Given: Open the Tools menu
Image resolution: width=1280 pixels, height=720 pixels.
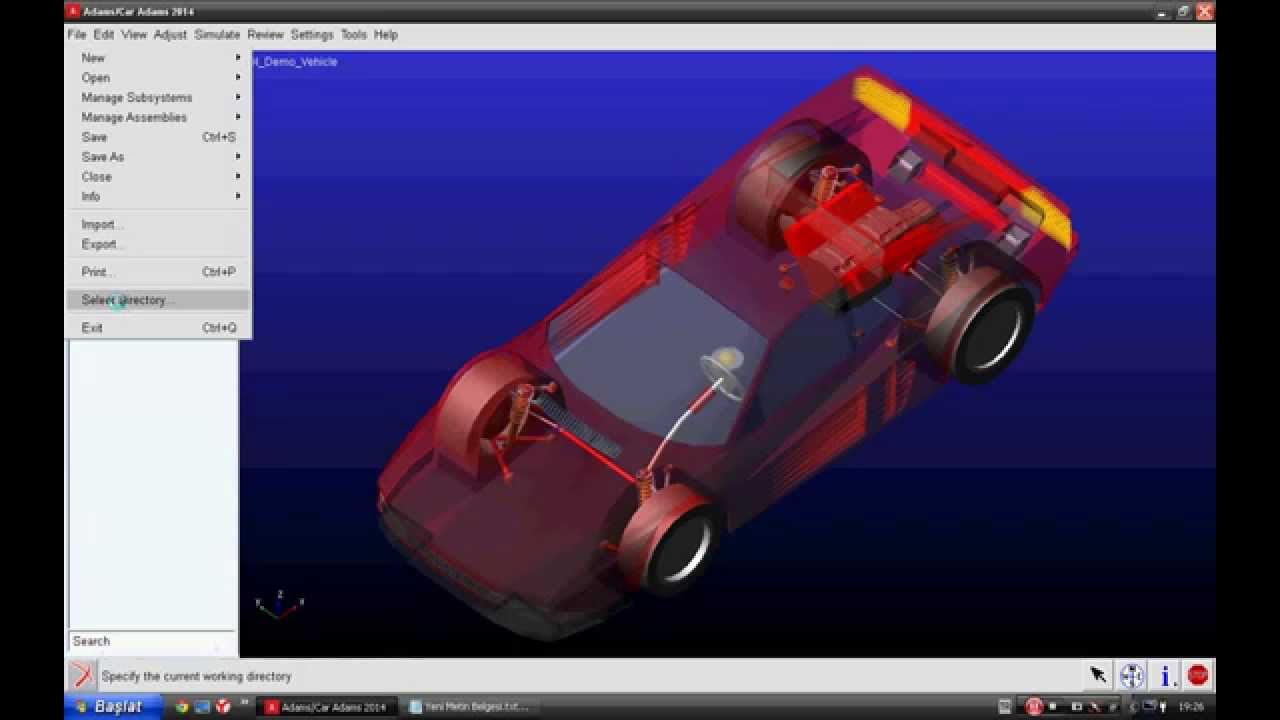Looking at the screenshot, I should [x=354, y=34].
